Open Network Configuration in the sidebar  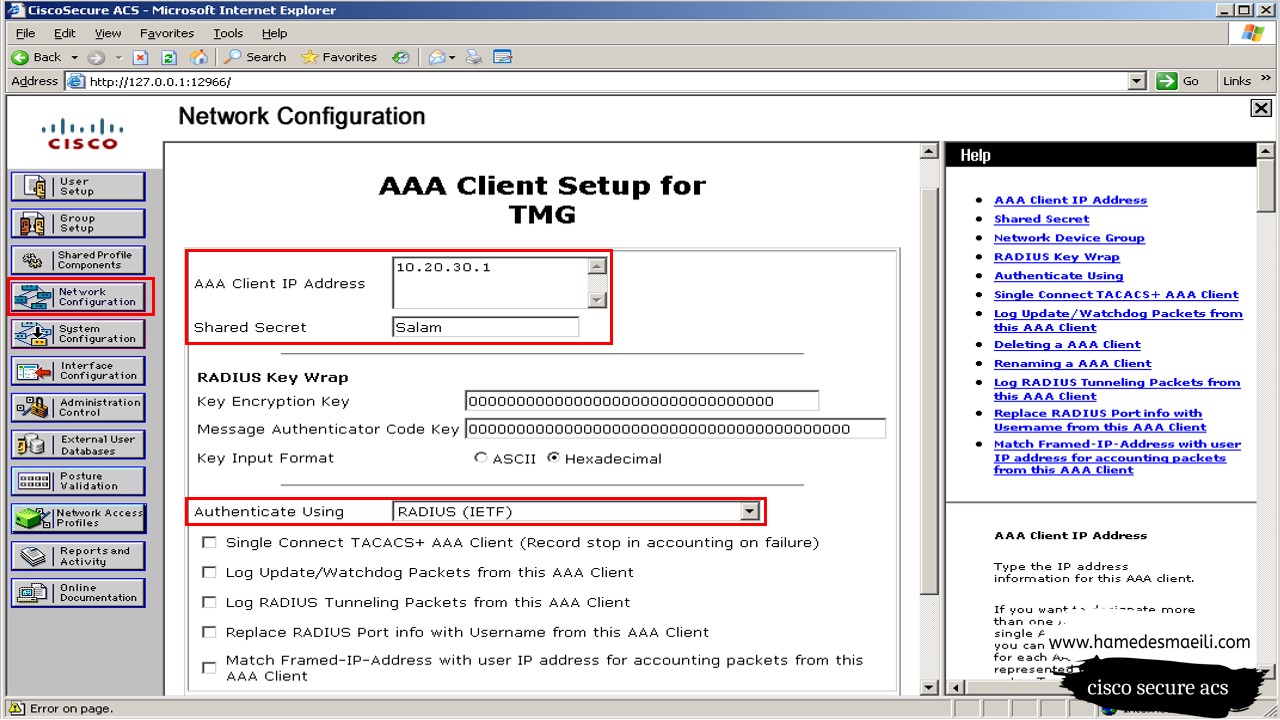[78, 297]
